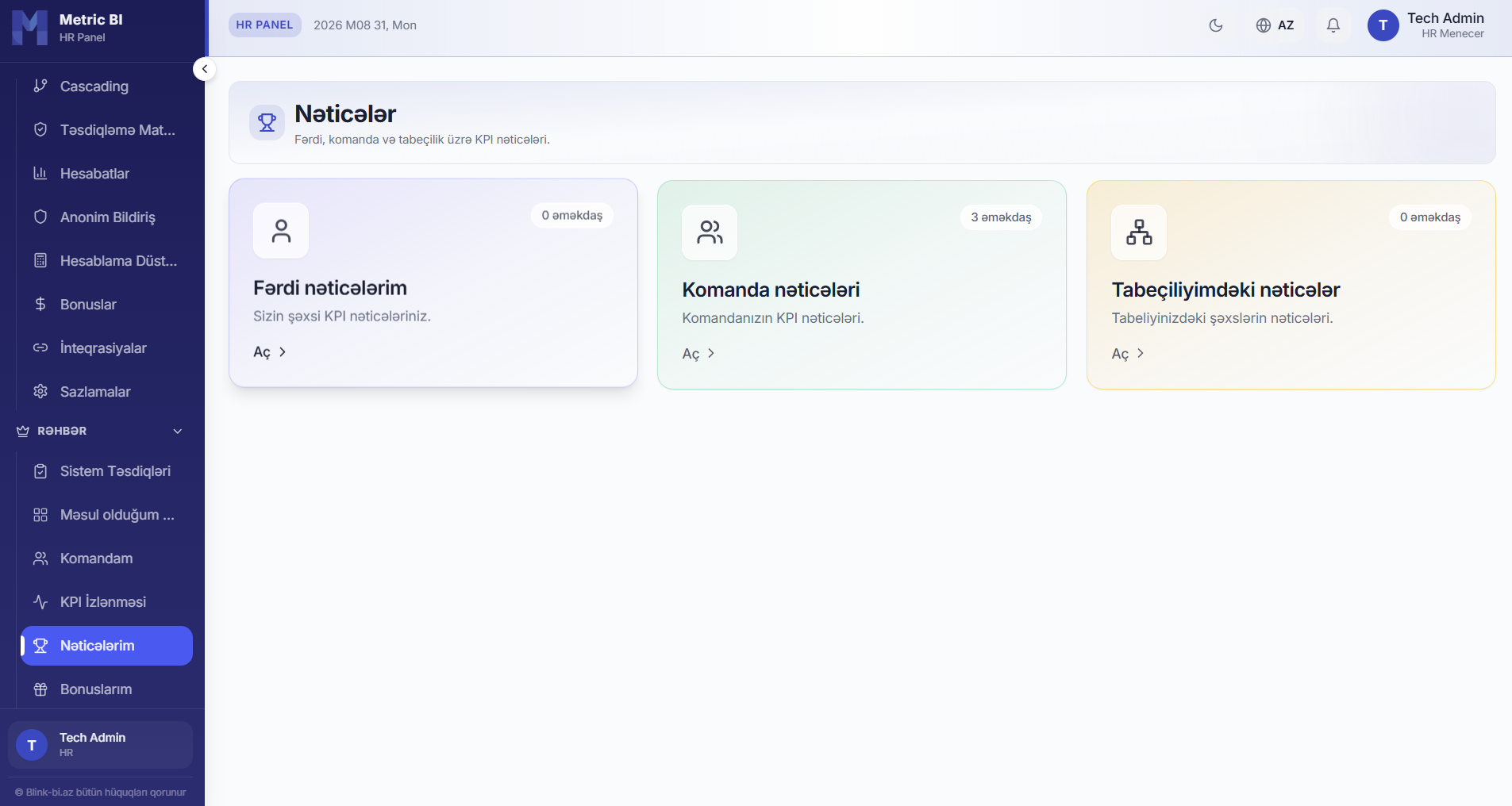Click the Anonim Bildiriş shield icon
This screenshot has width=1512, height=806.
pyautogui.click(x=40, y=217)
